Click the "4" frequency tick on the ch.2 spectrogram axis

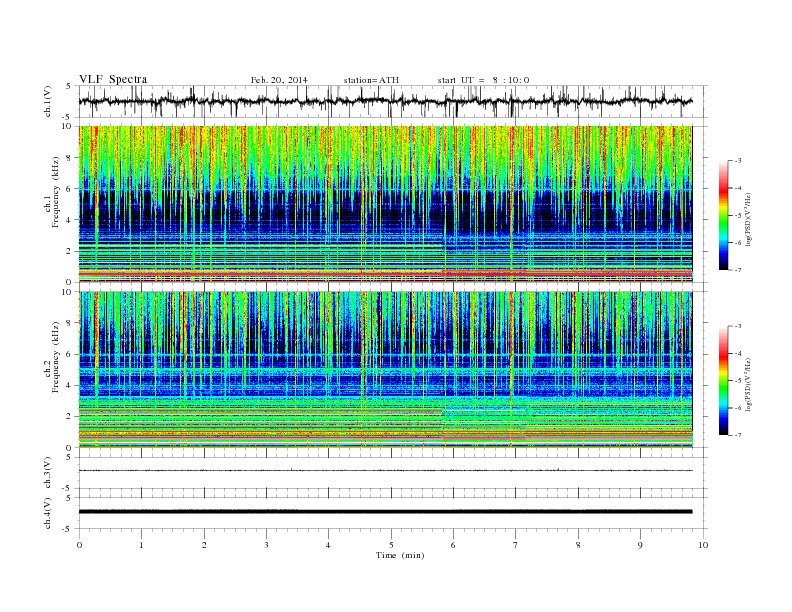click(x=69, y=385)
